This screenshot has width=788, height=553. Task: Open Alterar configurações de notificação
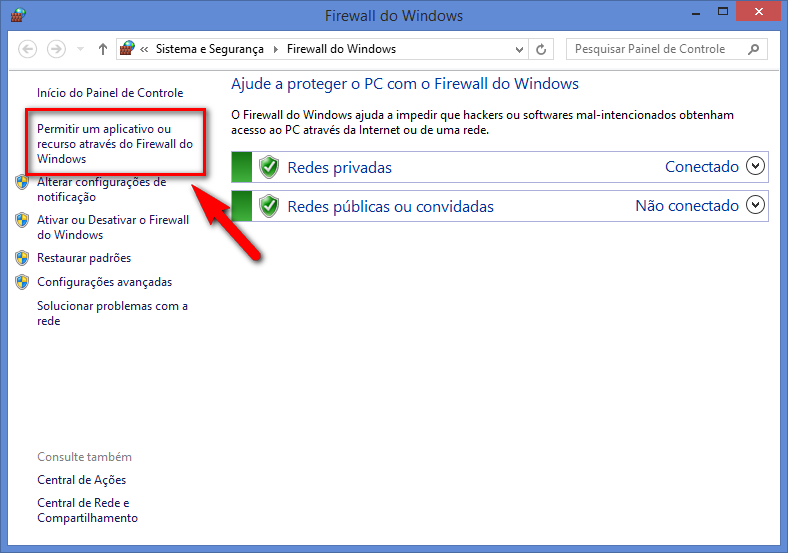tap(102, 190)
